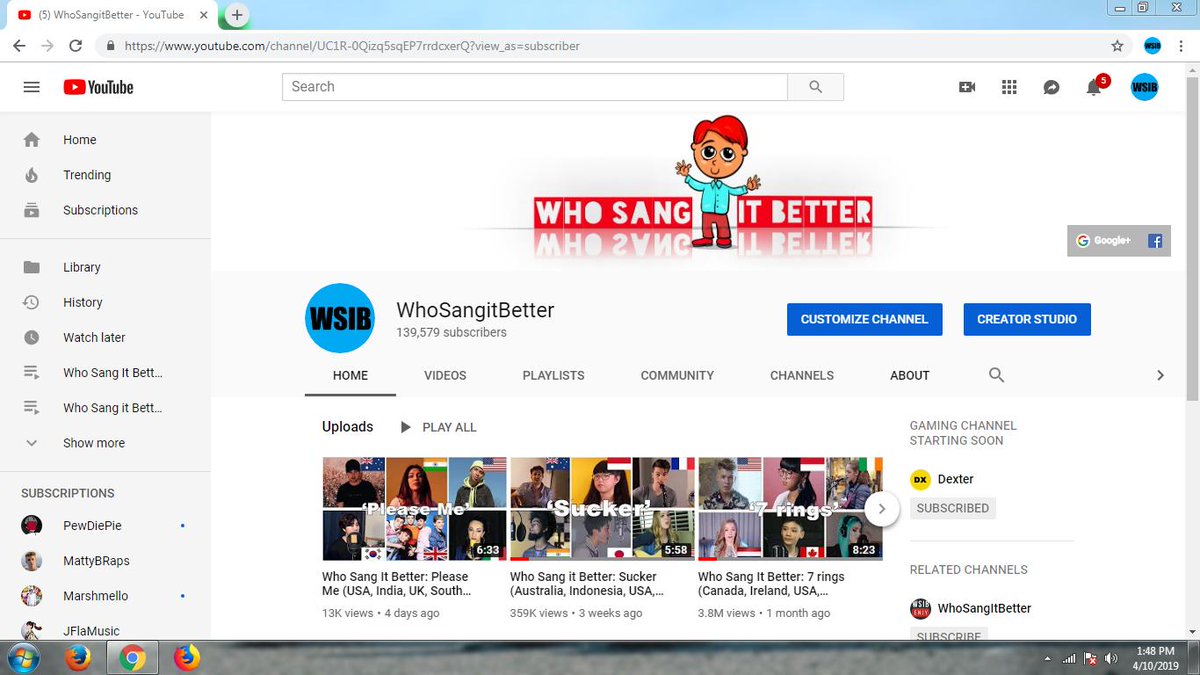Screen dimensions: 1200x675
Task: Open Who Sang It Better: 7 rings title
Action: pyautogui.click(x=771, y=584)
